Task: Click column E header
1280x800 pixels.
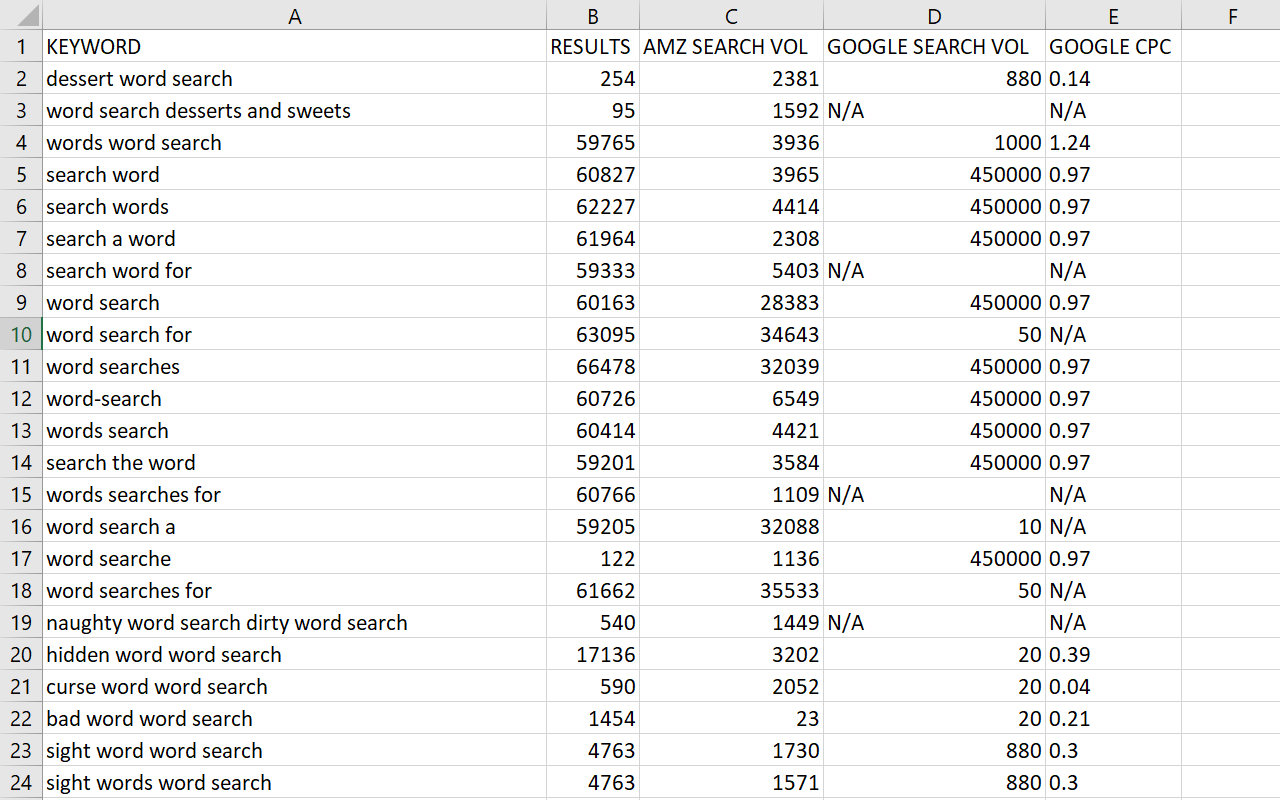Action: tap(1113, 15)
